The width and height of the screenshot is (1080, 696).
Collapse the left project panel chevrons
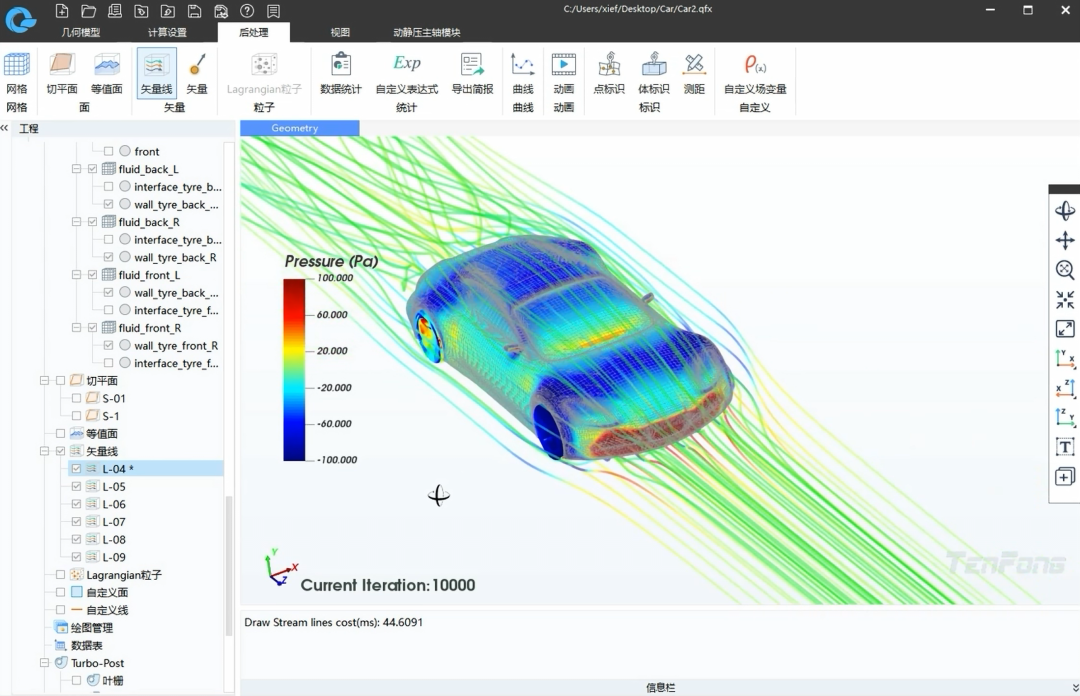5,128
